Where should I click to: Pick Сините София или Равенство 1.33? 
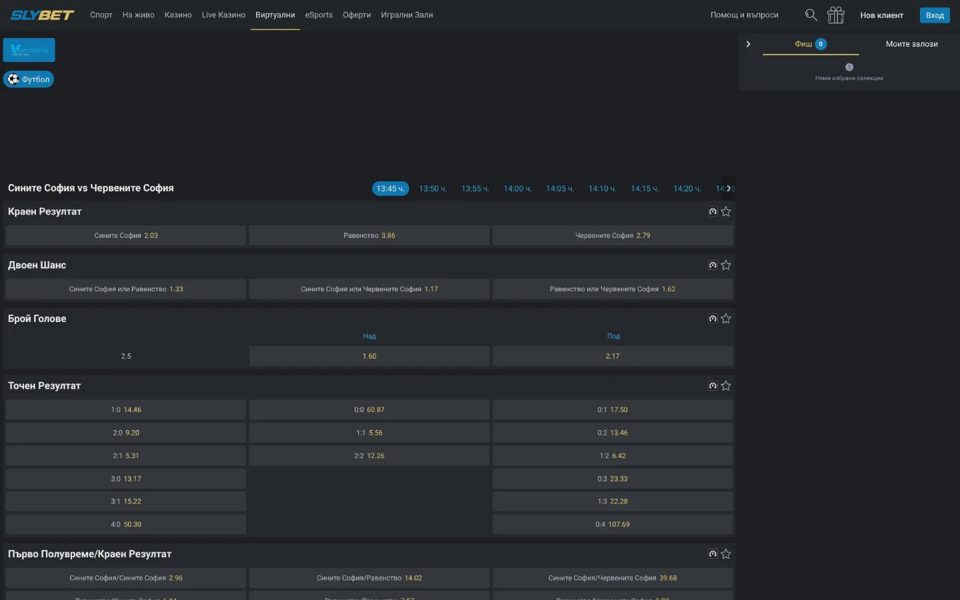coord(126,289)
